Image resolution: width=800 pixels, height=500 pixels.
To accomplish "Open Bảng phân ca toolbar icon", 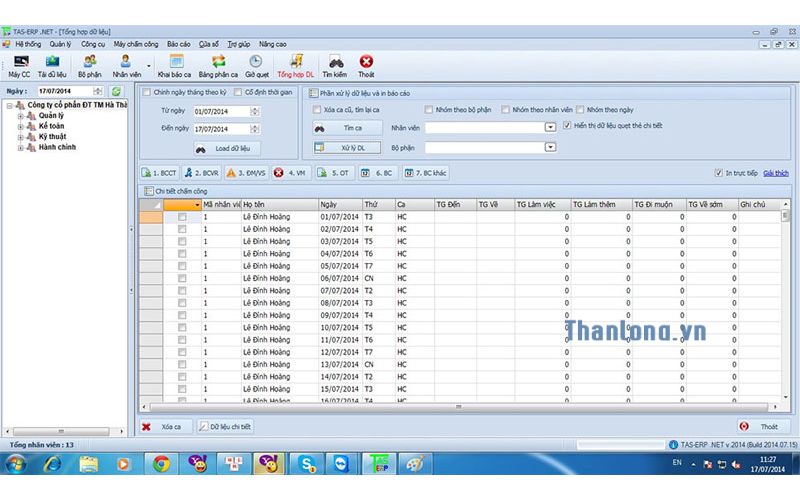I will coord(218,66).
